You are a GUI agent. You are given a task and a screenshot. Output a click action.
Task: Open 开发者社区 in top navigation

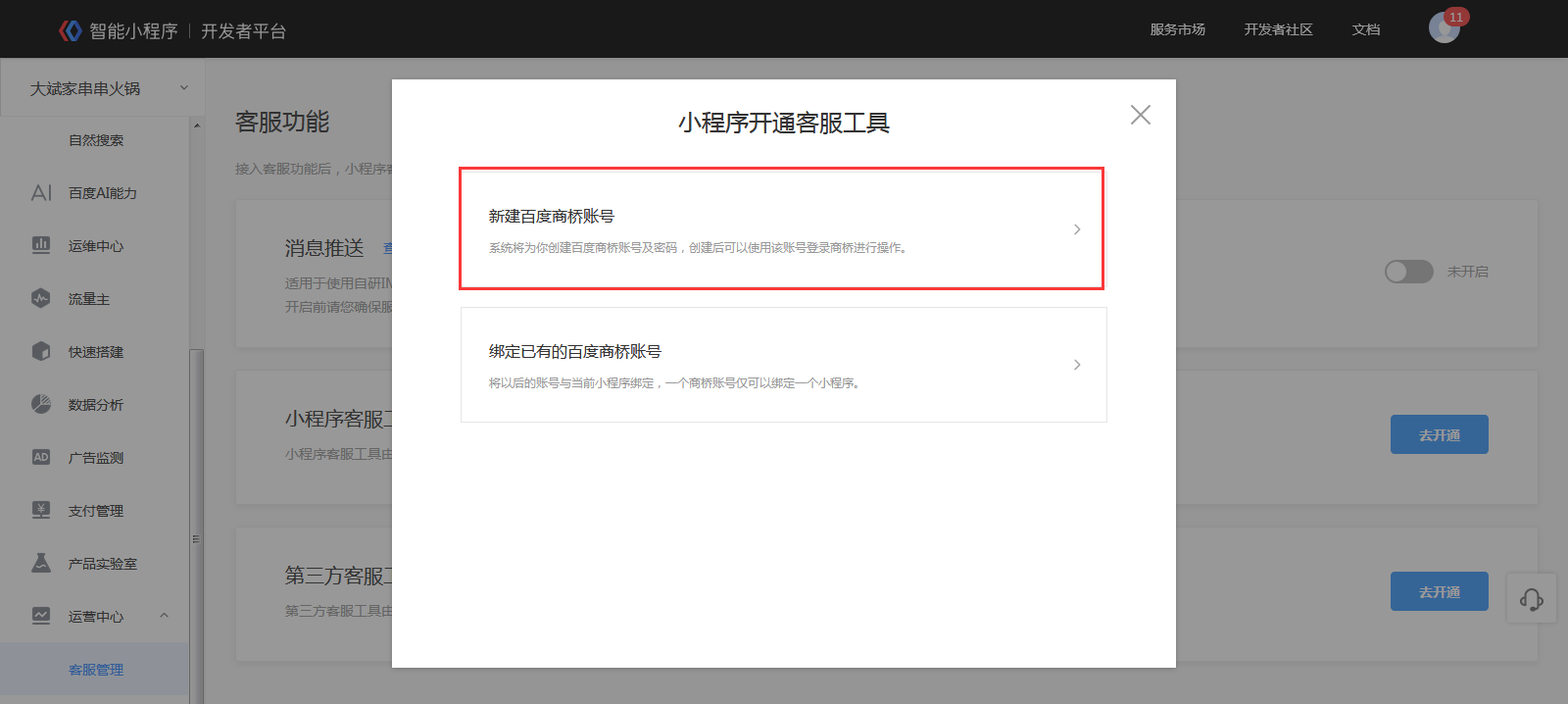tap(1279, 29)
